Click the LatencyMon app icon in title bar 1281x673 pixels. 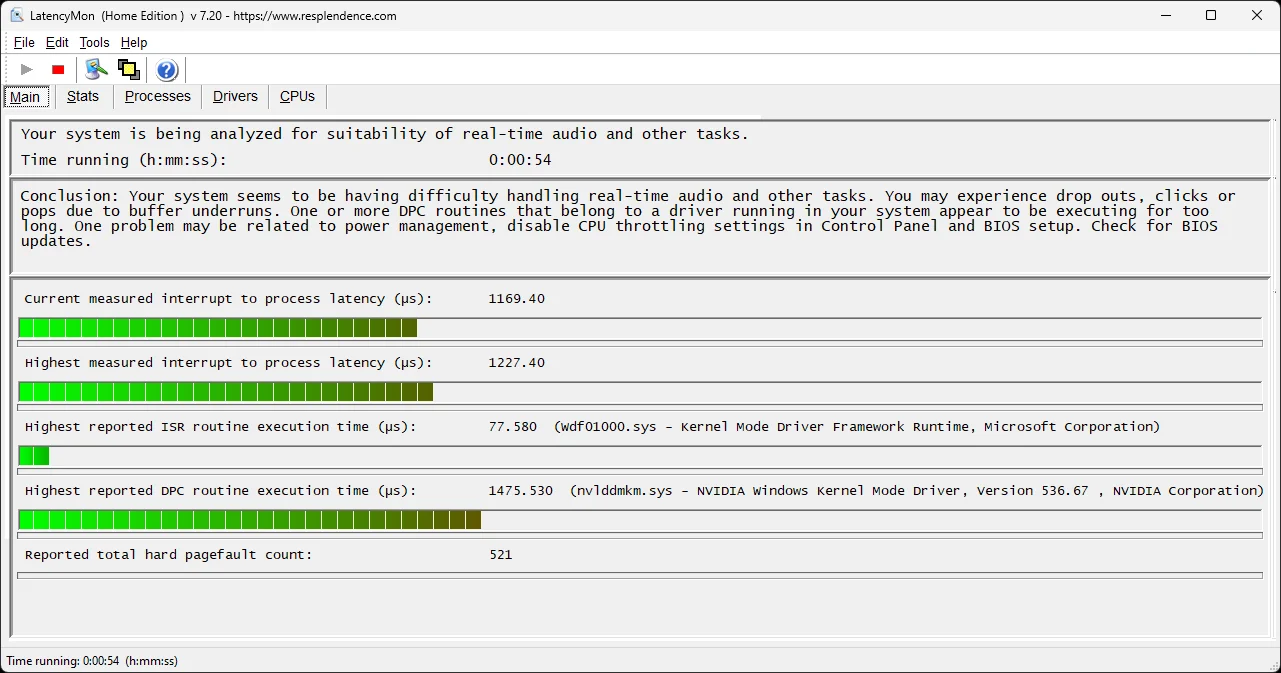(17, 16)
